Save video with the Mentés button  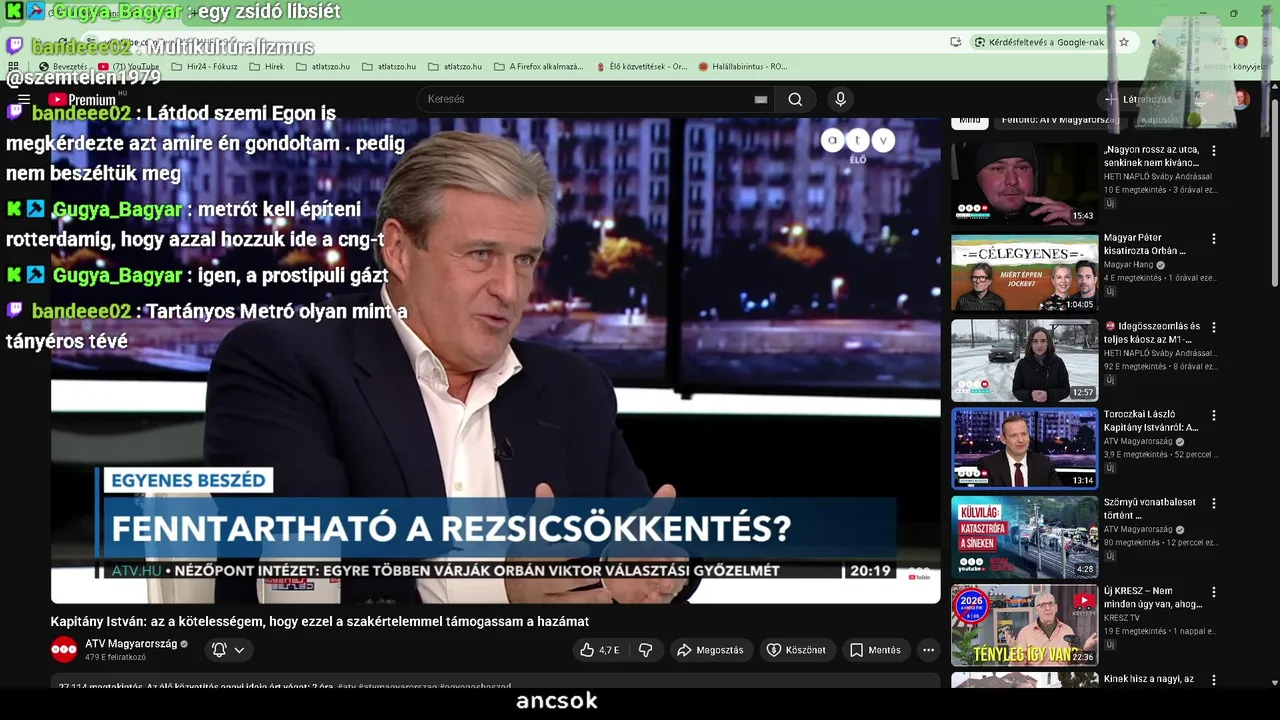[875, 650]
